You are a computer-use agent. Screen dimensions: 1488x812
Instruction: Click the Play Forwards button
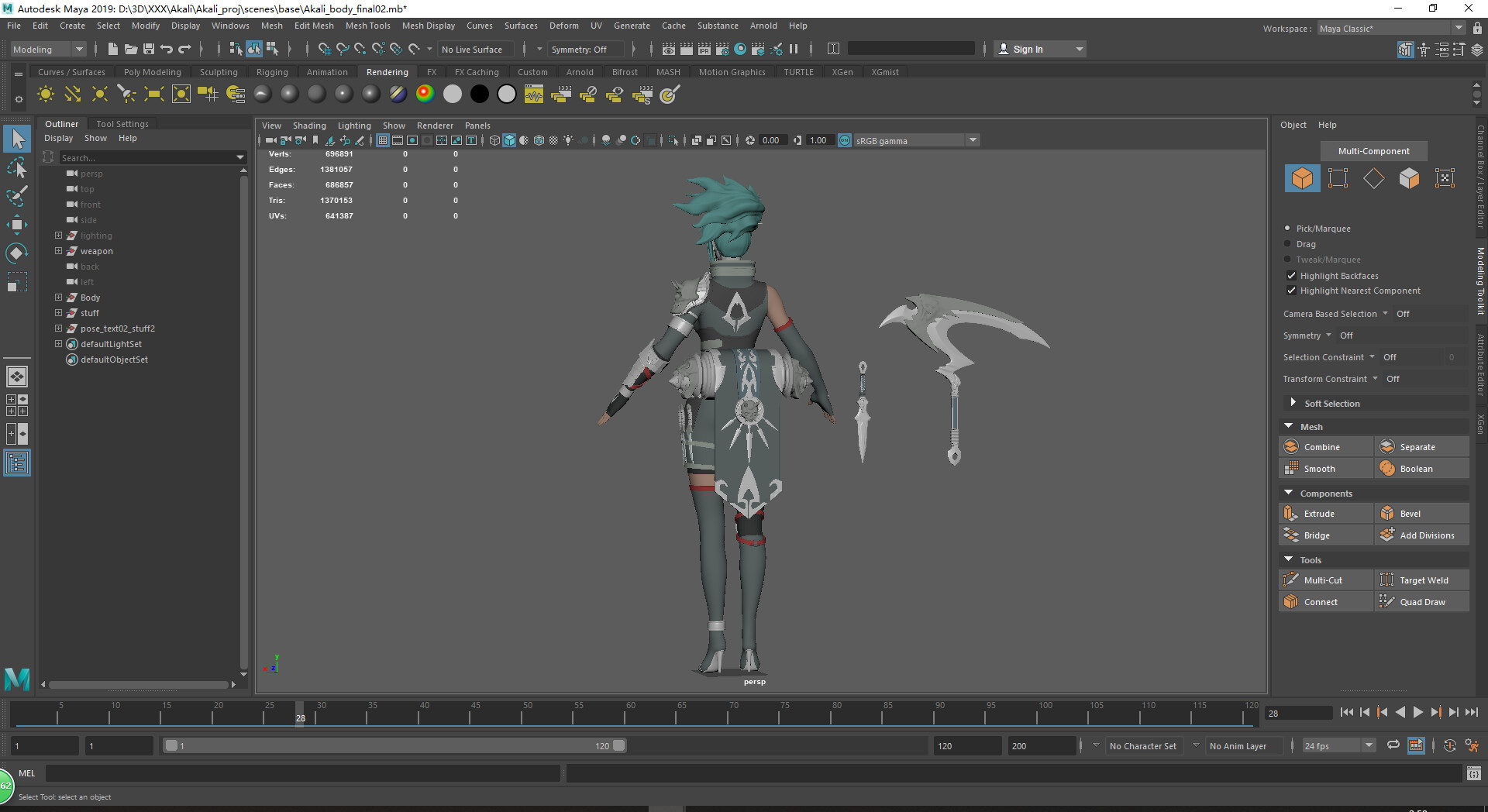click(x=1417, y=713)
